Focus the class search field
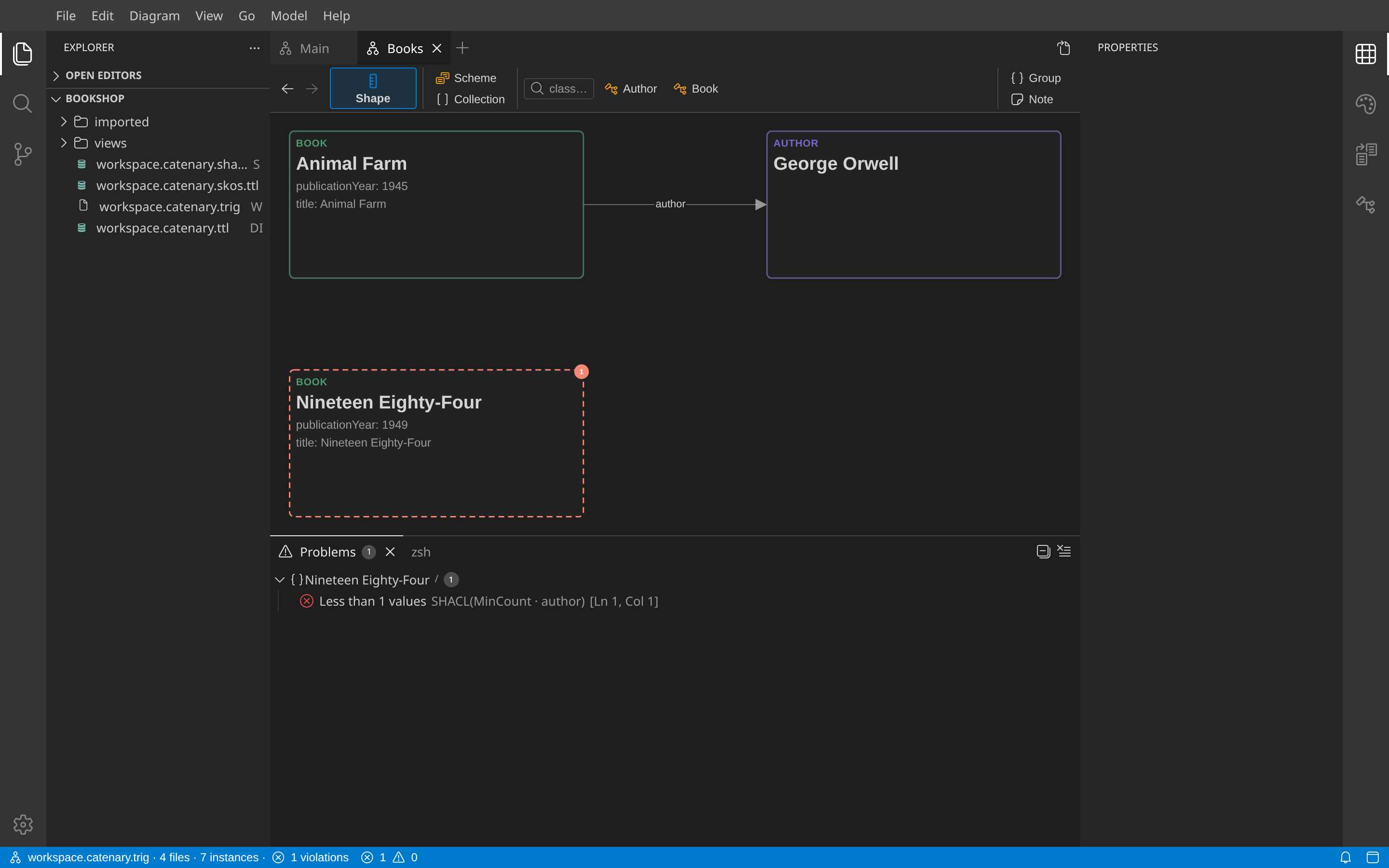 pos(558,88)
